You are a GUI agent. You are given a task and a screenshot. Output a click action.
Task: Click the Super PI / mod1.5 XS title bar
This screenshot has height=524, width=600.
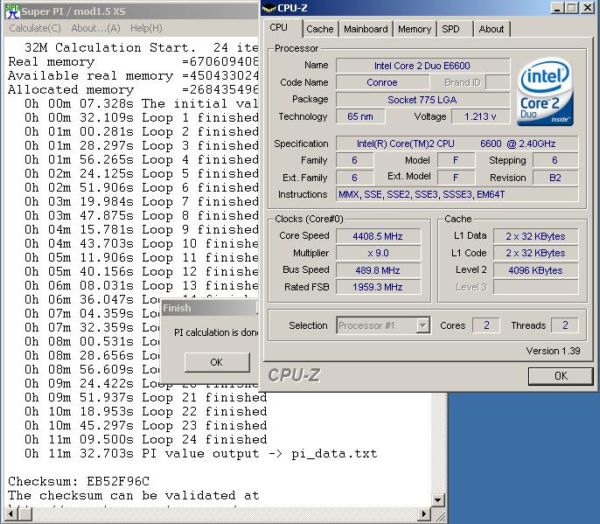(x=130, y=11)
